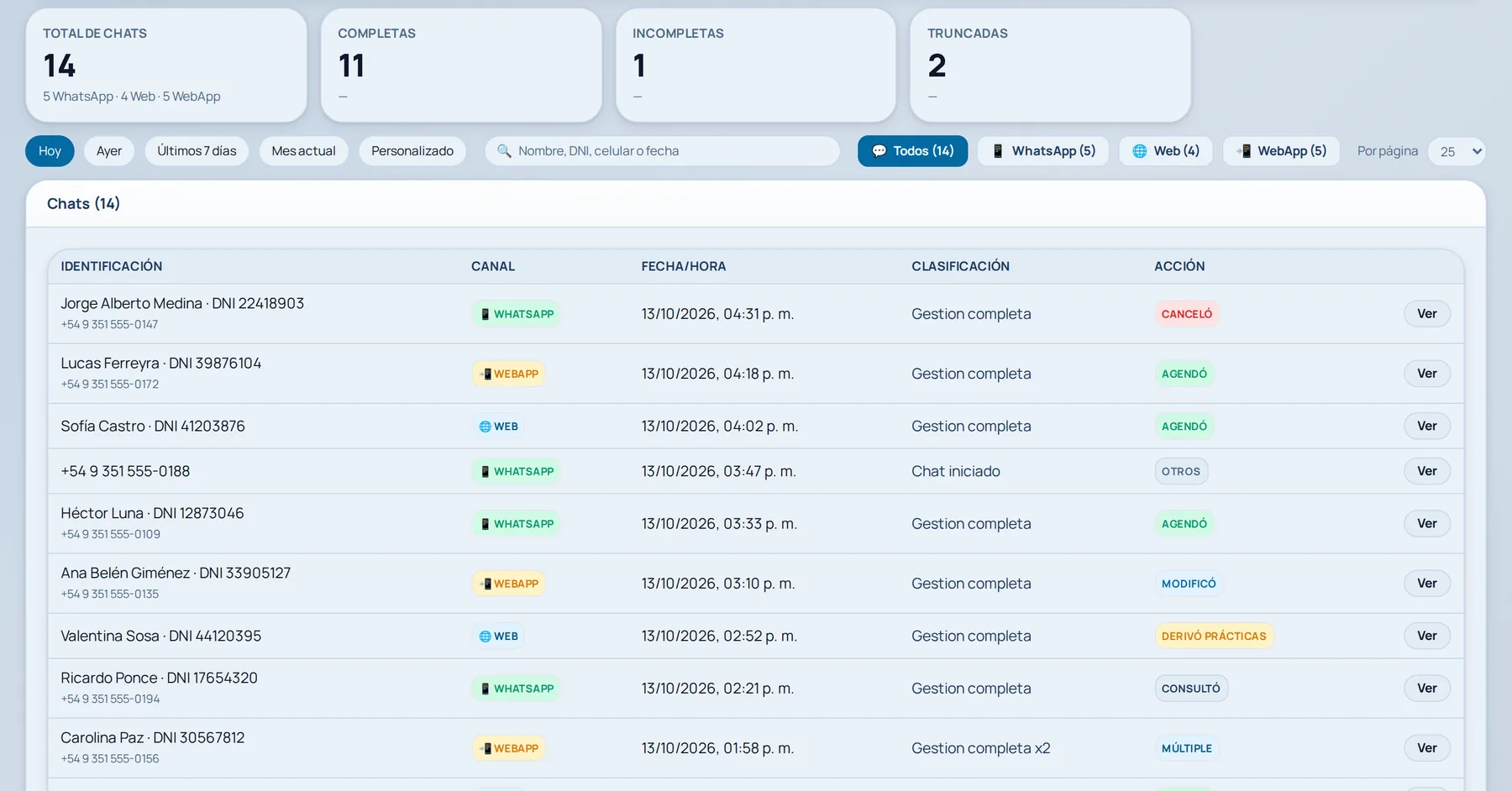
Task: Click WhatsApp channel badge for Ricardo Ponce
Action: pyautogui.click(x=516, y=689)
